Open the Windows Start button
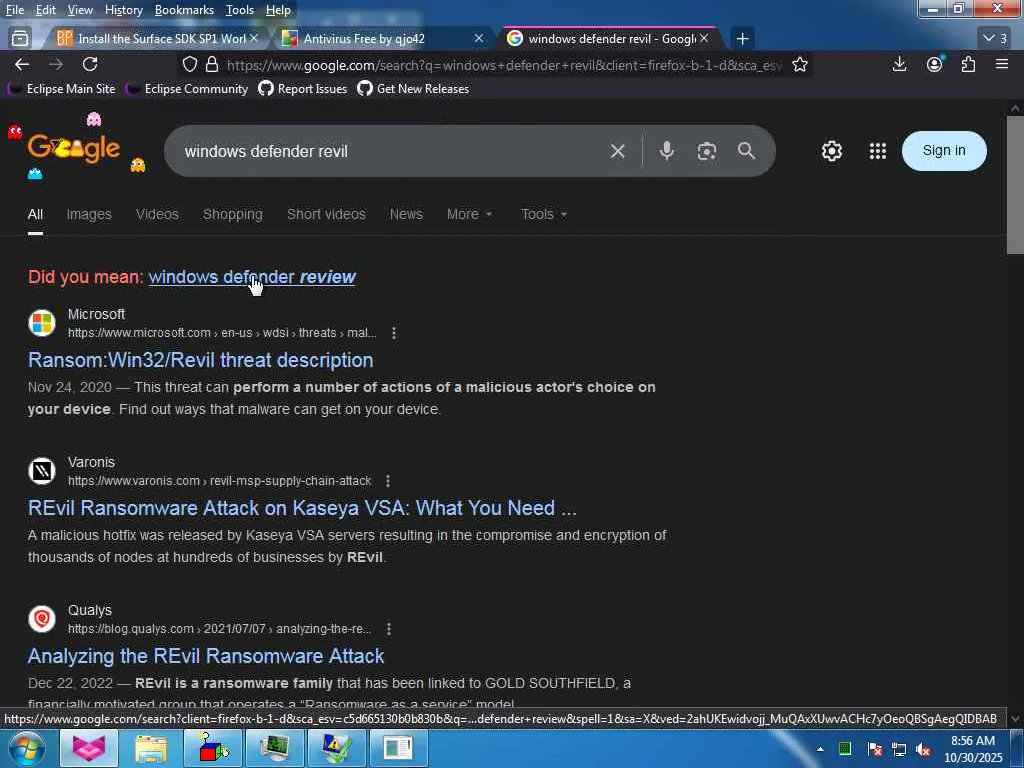Image resolution: width=1024 pixels, height=768 pixels. click(x=26, y=748)
